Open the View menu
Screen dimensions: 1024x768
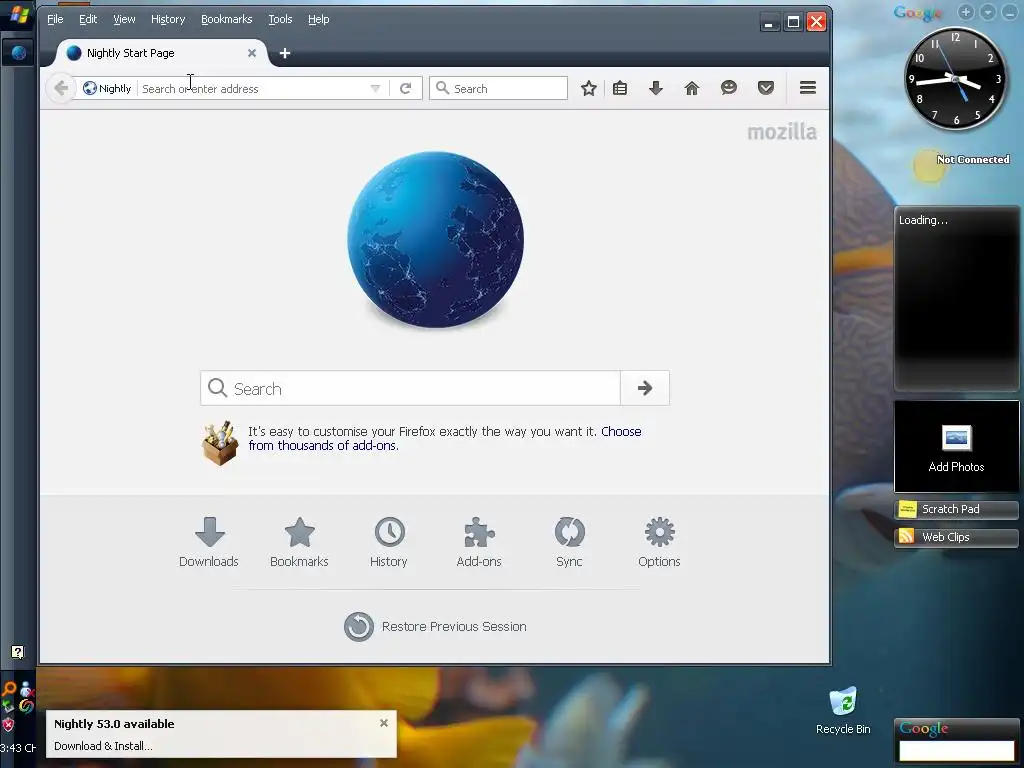coord(124,20)
